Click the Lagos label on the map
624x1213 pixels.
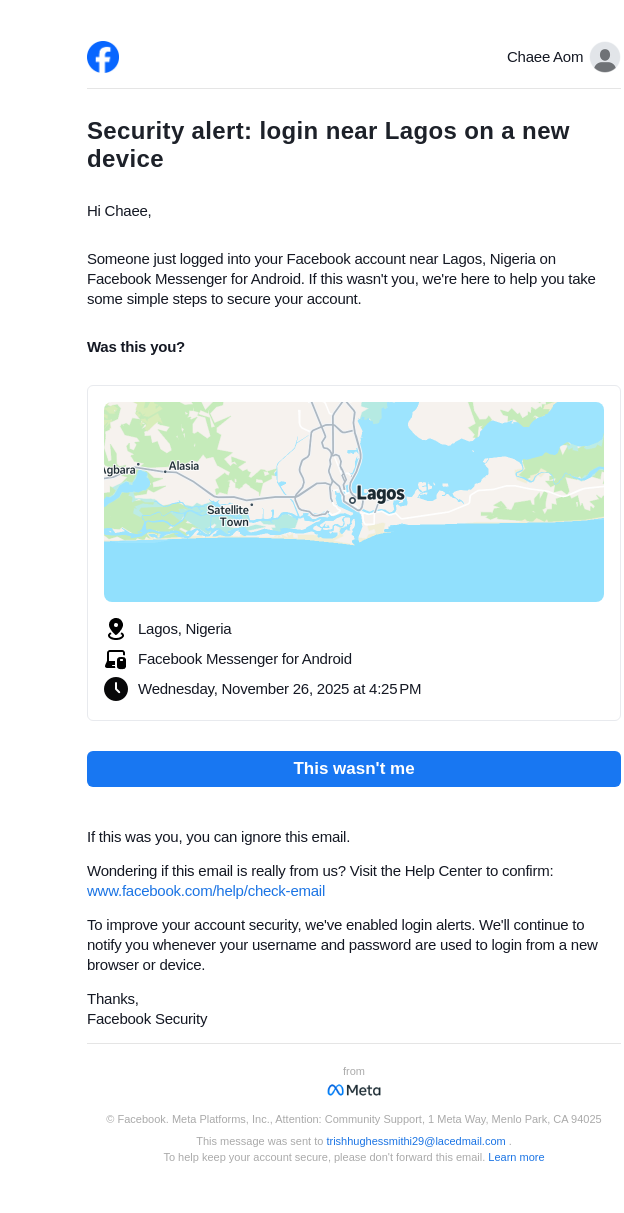[380, 494]
